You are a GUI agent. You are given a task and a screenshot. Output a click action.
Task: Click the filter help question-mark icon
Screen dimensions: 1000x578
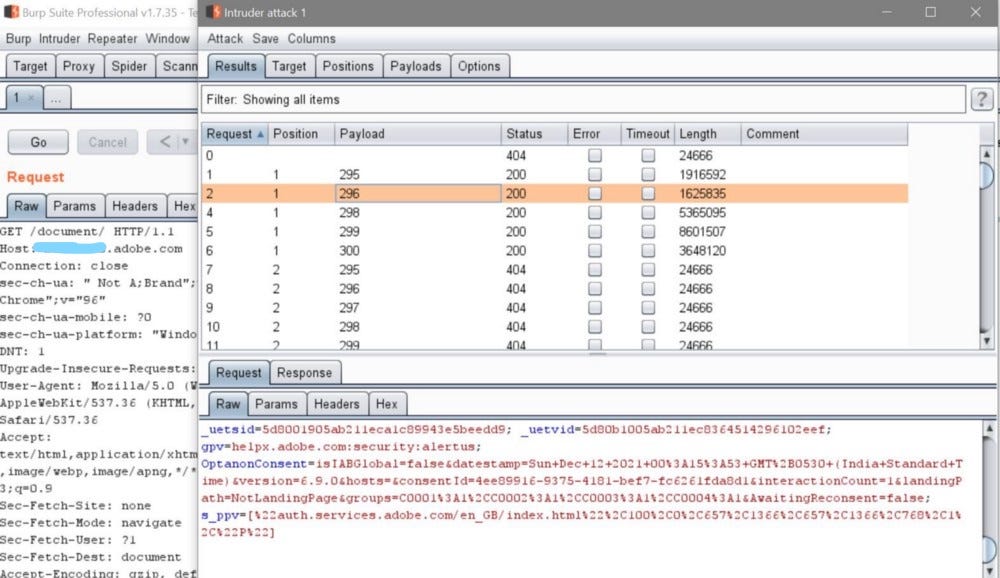pyautogui.click(x=982, y=100)
